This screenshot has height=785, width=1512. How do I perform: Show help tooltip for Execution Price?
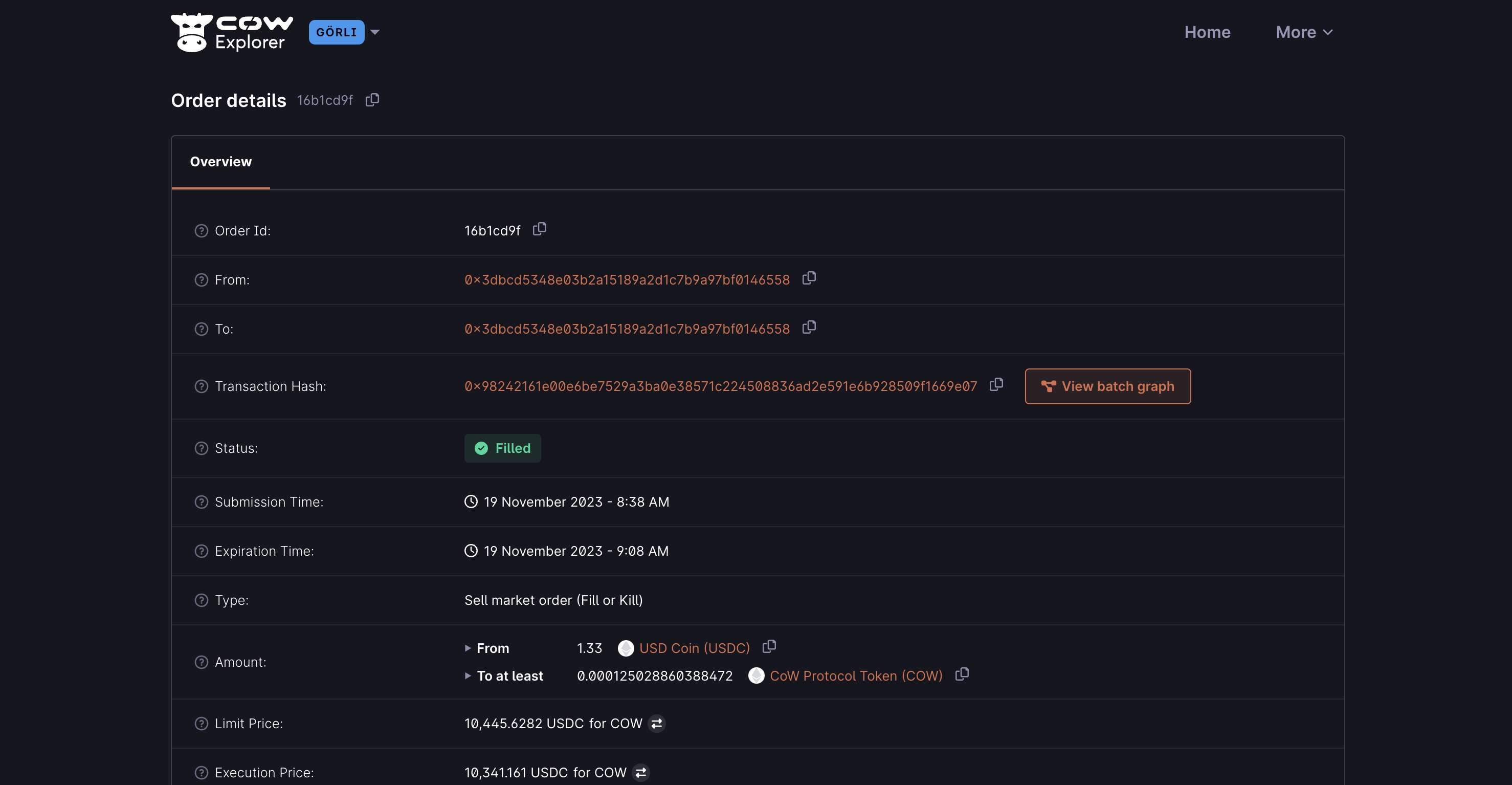(x=202, y=773)
